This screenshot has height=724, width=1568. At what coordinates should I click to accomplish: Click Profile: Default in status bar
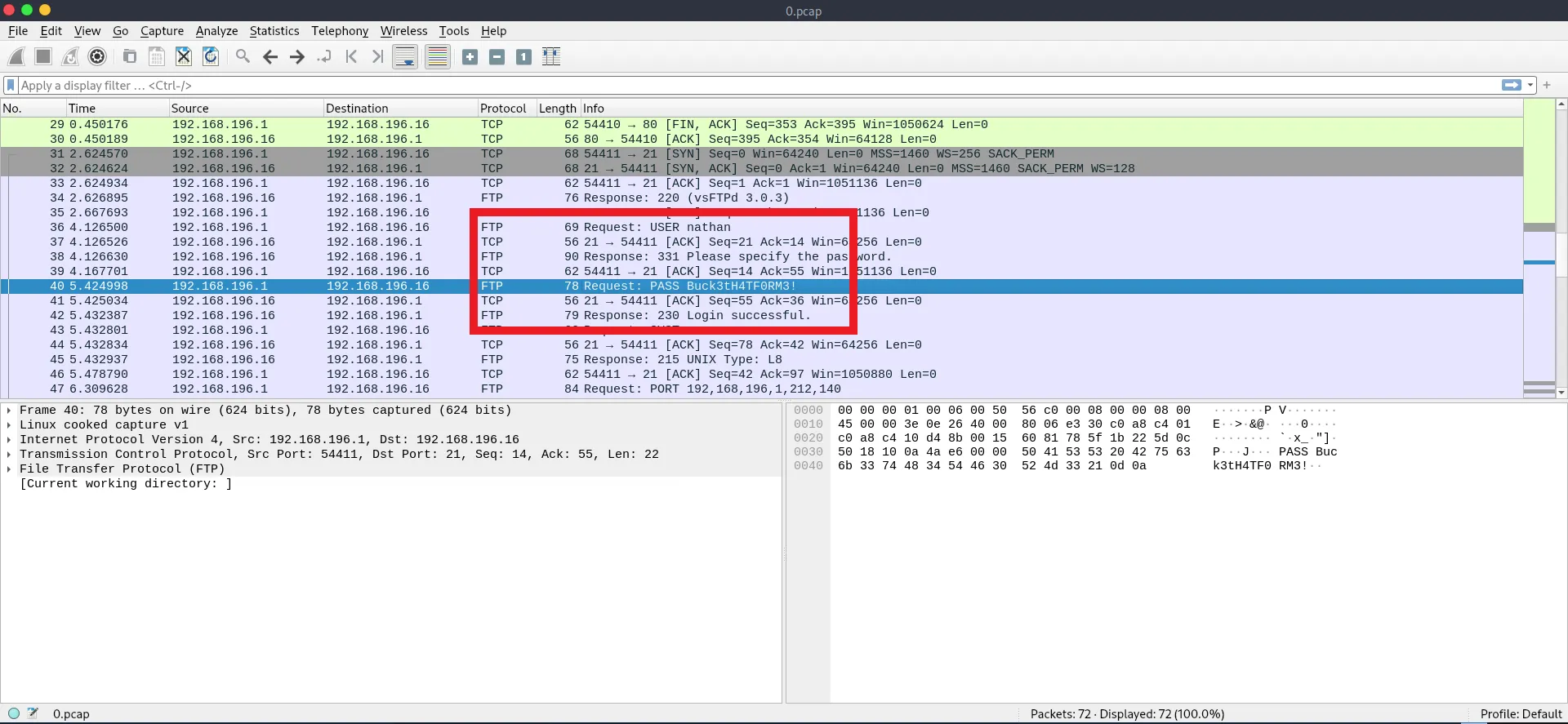pyautogui.click(x=1521, y=714)
